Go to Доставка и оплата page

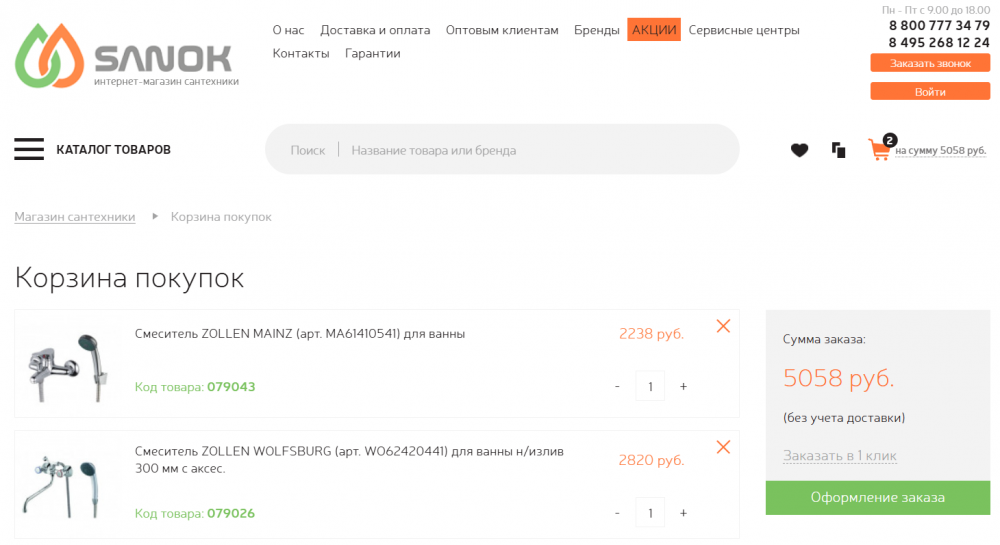(x=375, y=30)
